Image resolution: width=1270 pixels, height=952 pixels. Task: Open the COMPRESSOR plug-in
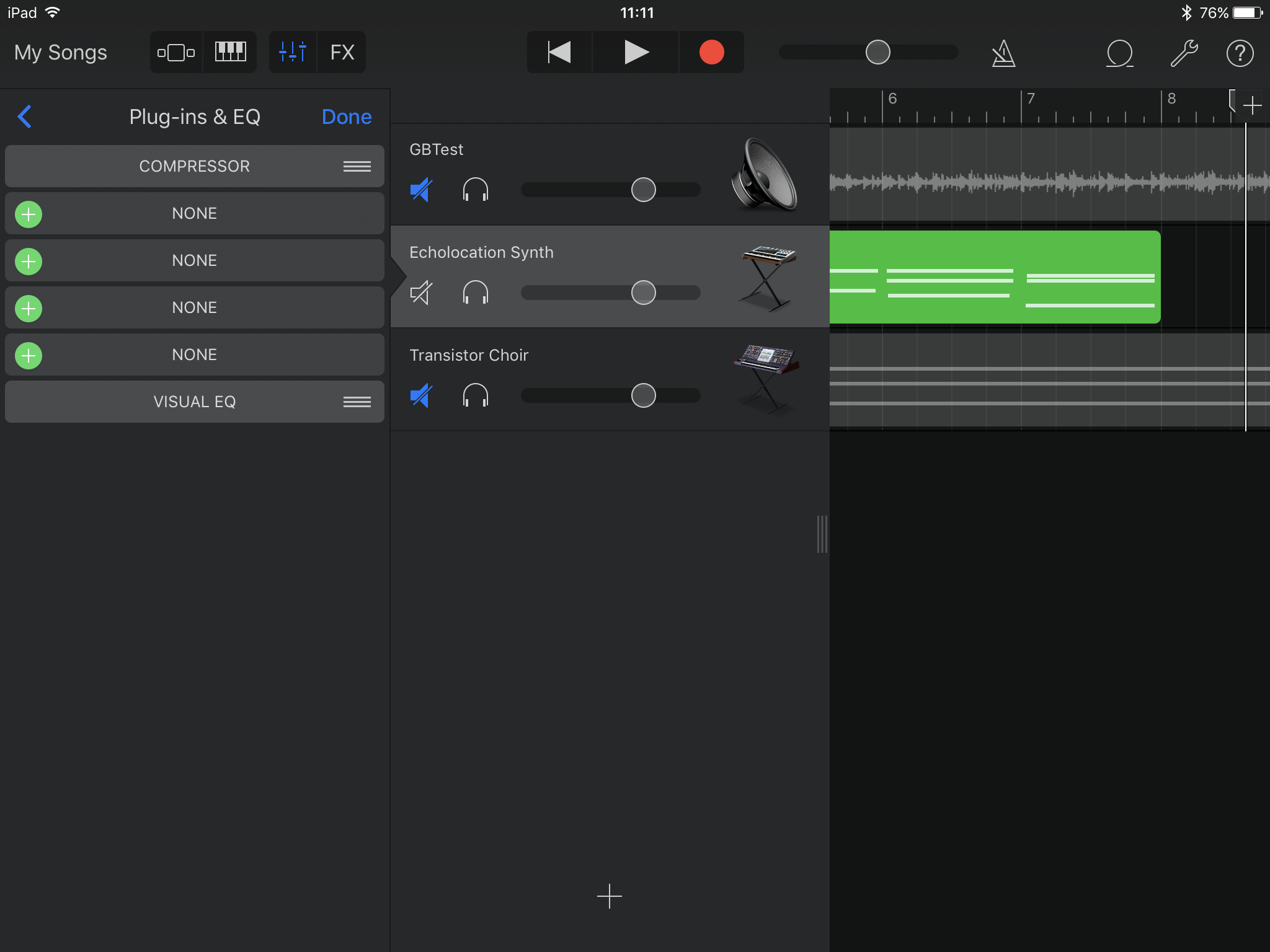194,166
